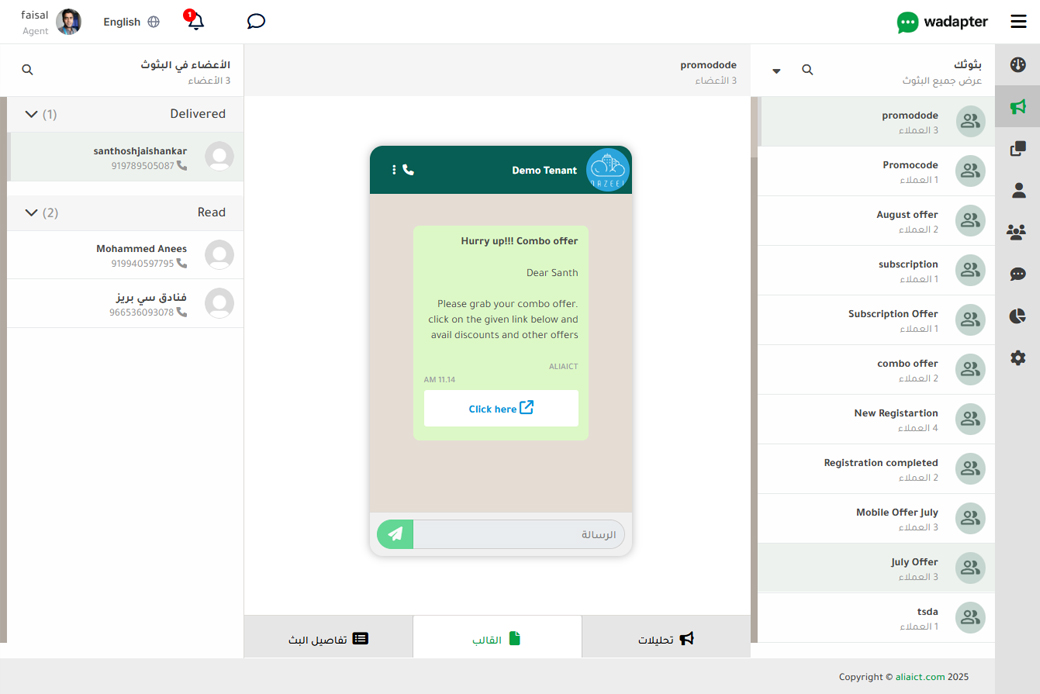This screenshot has height=694, width=1040.
Task: Search members in the broadcast list
Action: pos(27,70)
